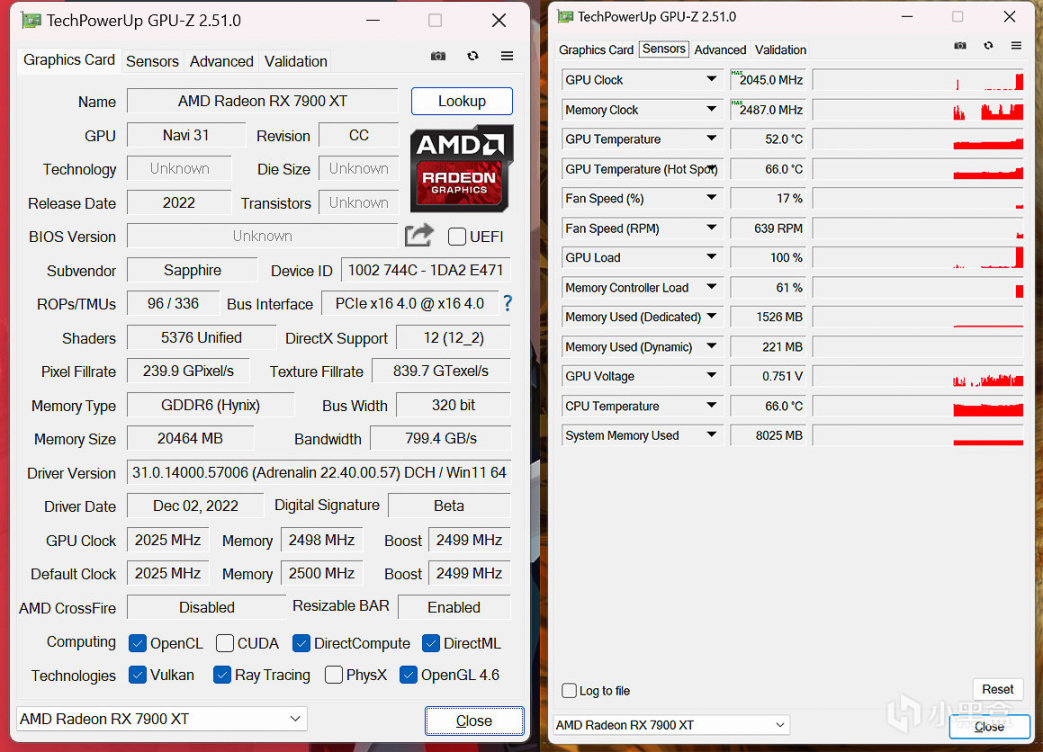The height and width of the screenshot is (752, 1043).
Task: Open Memory Used (Dedicated) dropdown
Action: tap(712, 316)
